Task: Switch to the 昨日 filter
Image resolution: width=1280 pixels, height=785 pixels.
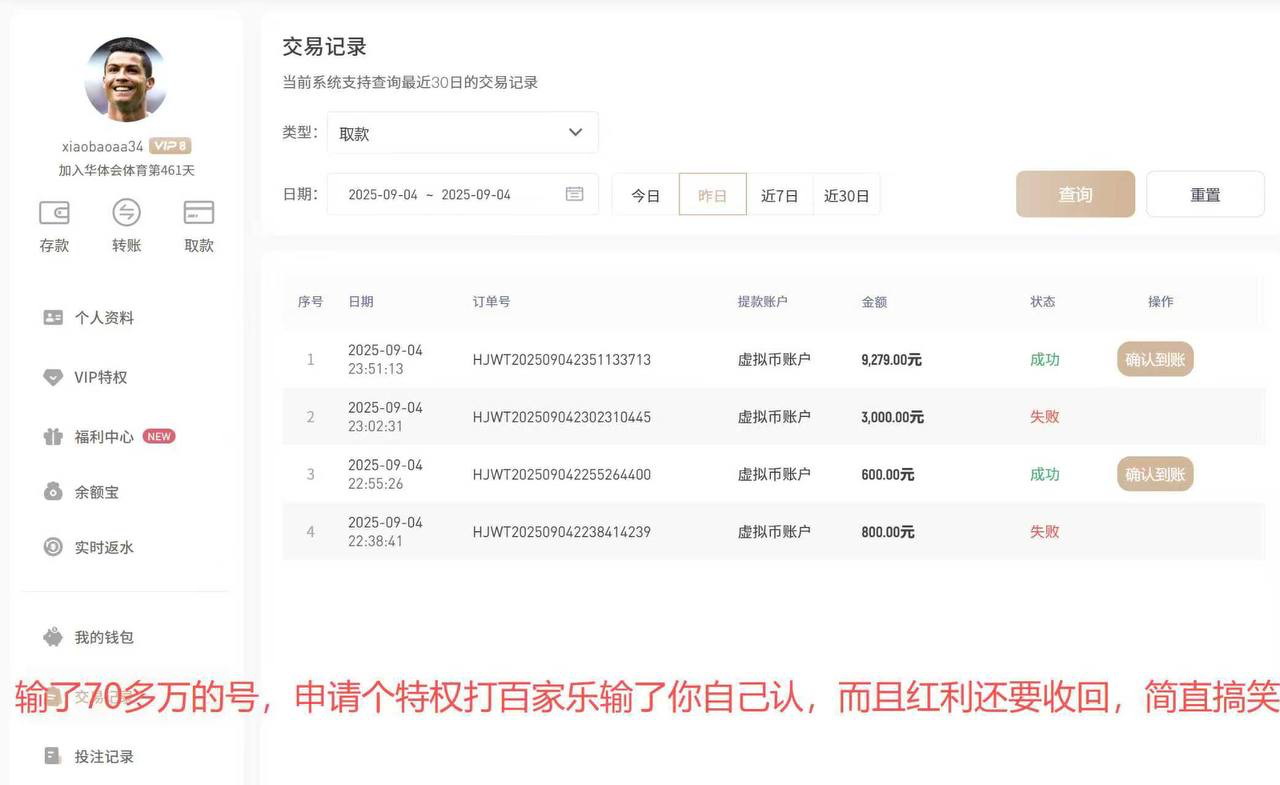Action: click(712, 195)
